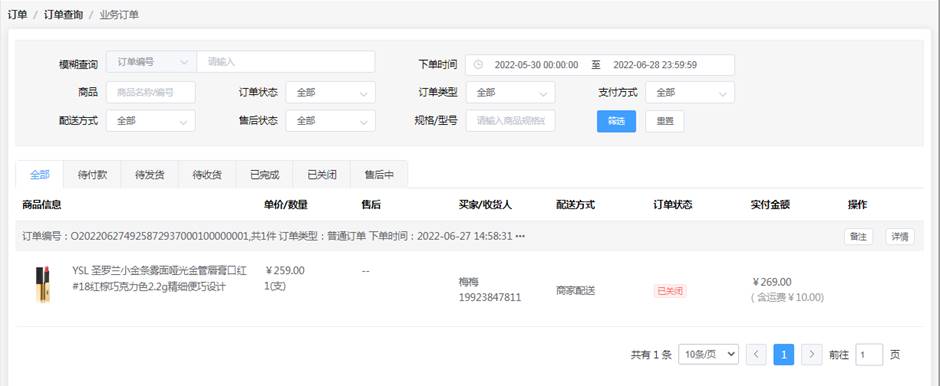Go to next page arrow

[x=812, y=354]
